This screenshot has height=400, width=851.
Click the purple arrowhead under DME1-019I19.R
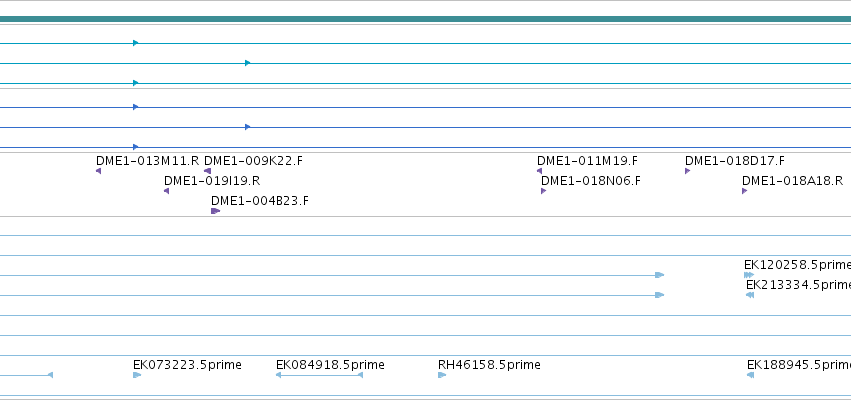[167, 191]
